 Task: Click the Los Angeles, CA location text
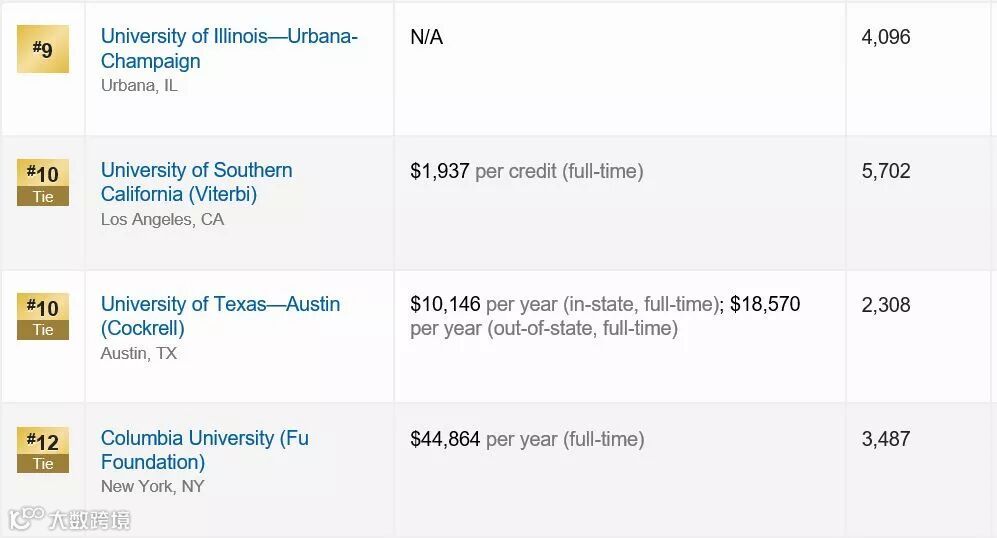[162, 219]
